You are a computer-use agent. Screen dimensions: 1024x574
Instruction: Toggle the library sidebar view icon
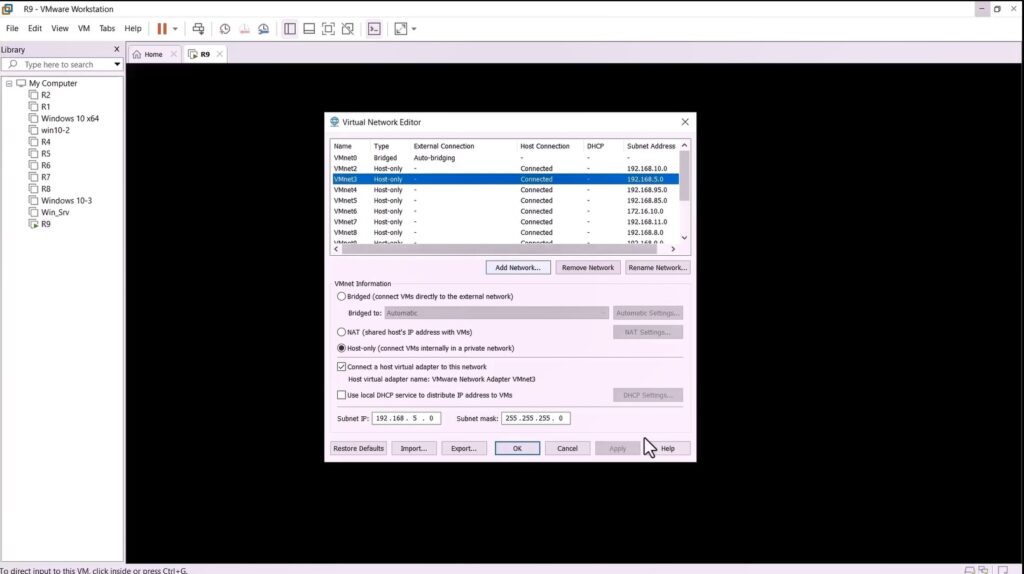tap(290, 29)
